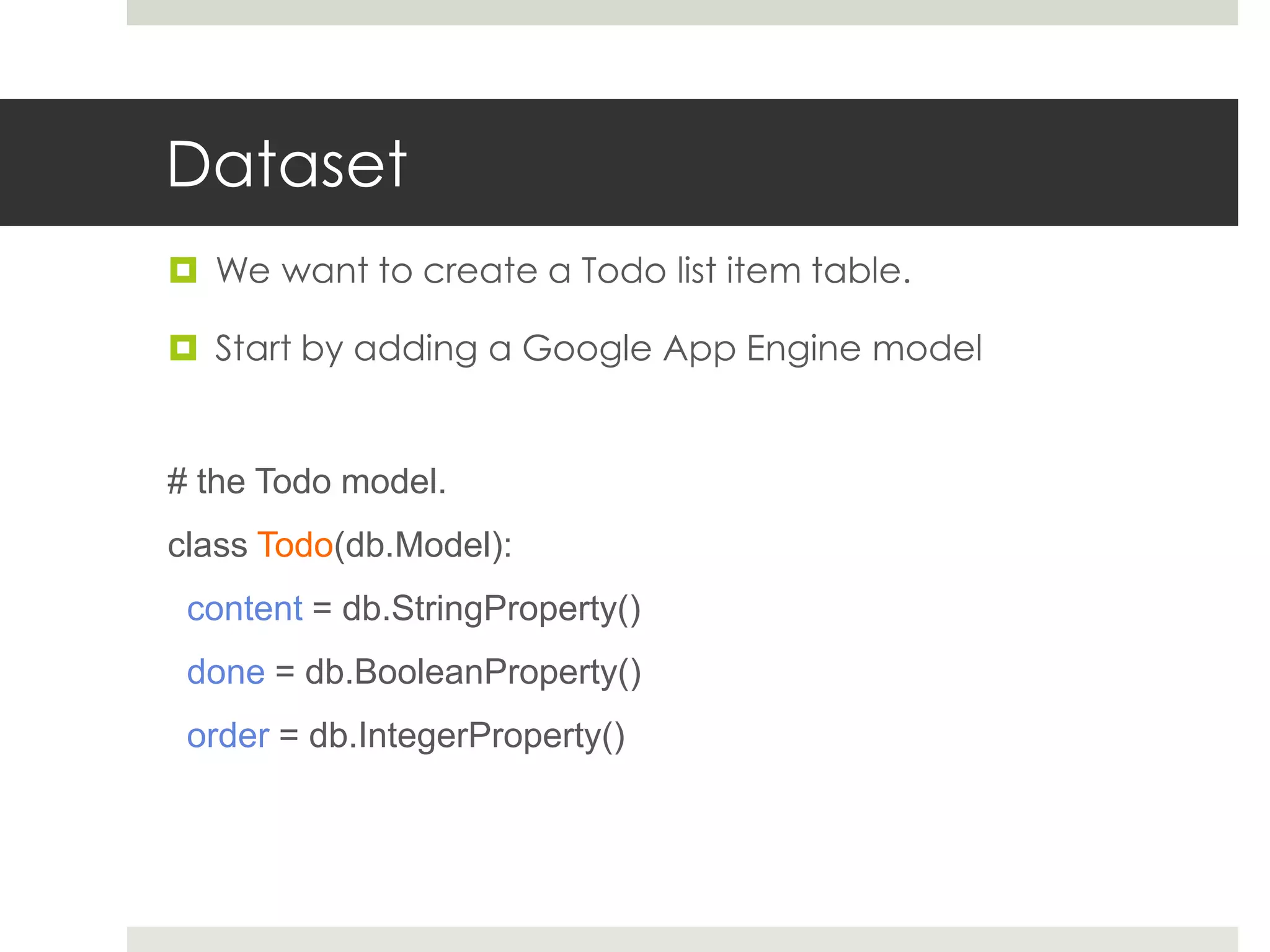
Task: Click the green bullet before "Start by"
Action: (x=183, y=348)
